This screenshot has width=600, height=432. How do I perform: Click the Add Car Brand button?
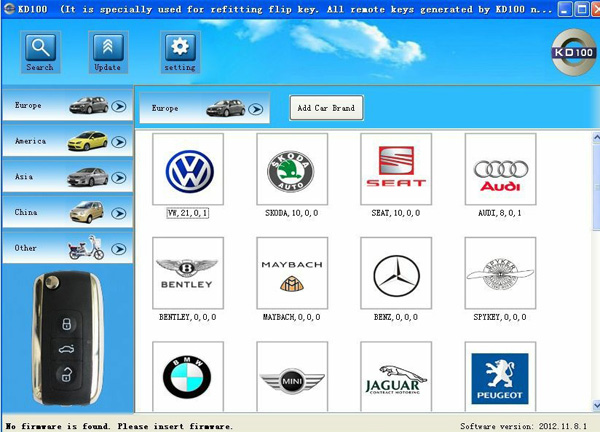tap(326, 108)
